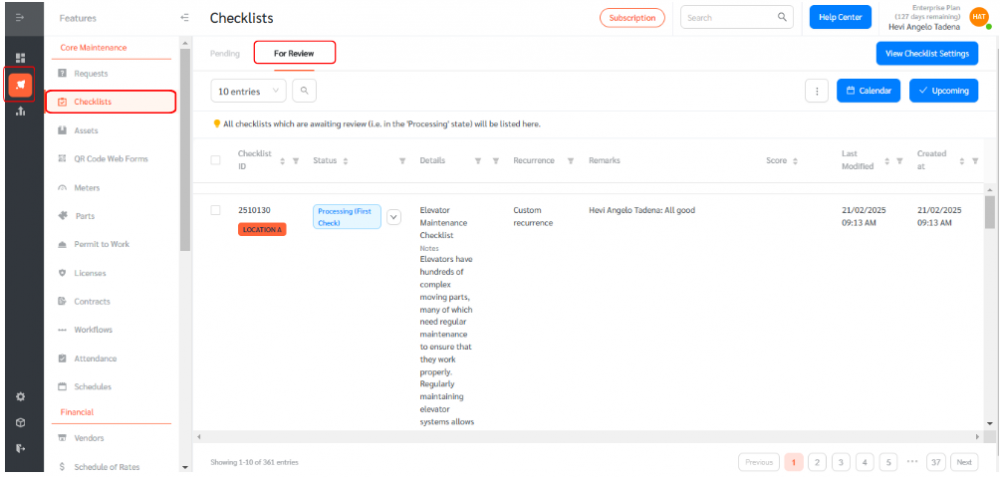Click the Score sort arrows

[x=795, y=161]
